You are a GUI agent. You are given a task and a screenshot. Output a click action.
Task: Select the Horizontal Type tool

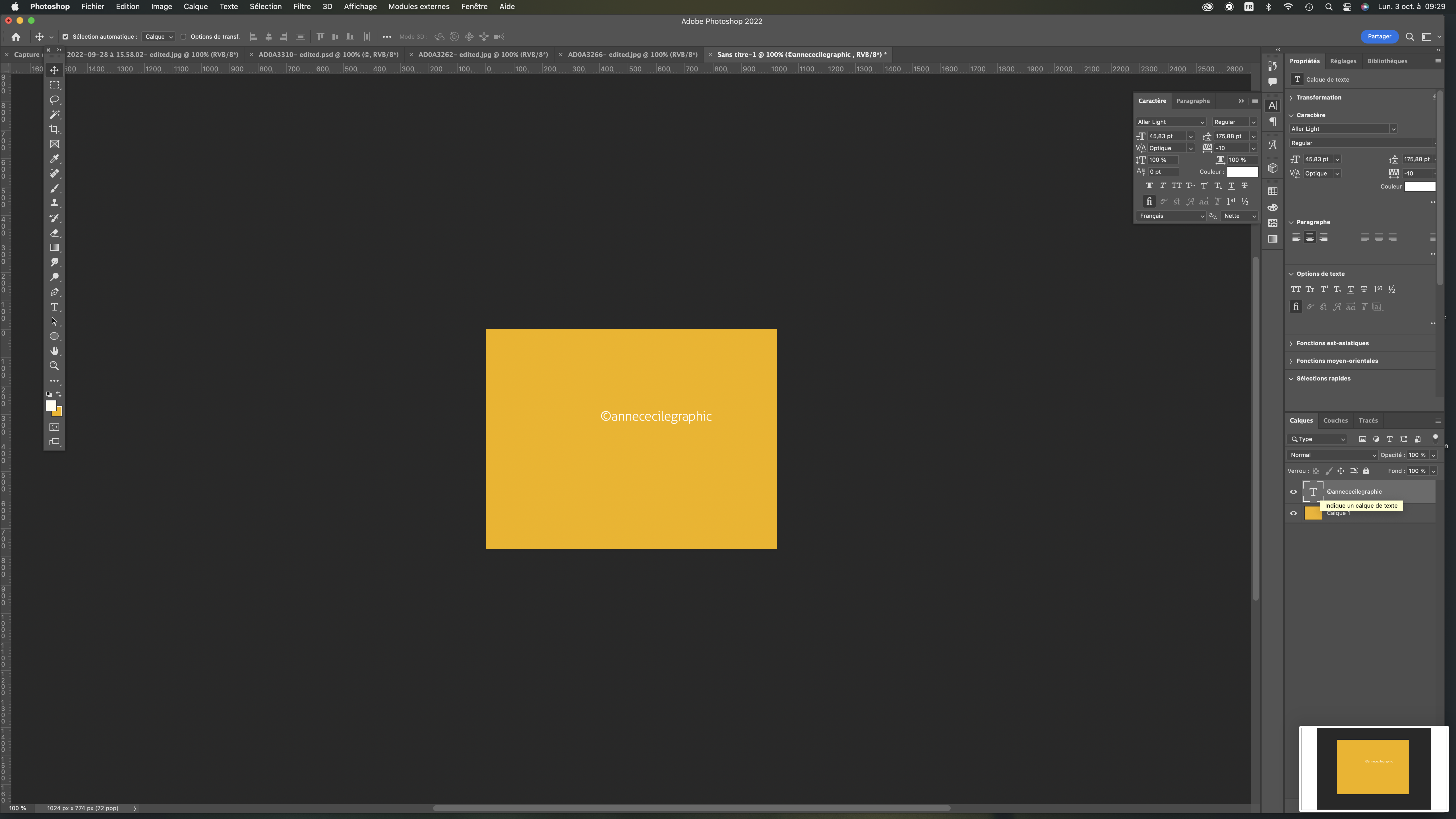pyautogui.click(x=54, y=307)
